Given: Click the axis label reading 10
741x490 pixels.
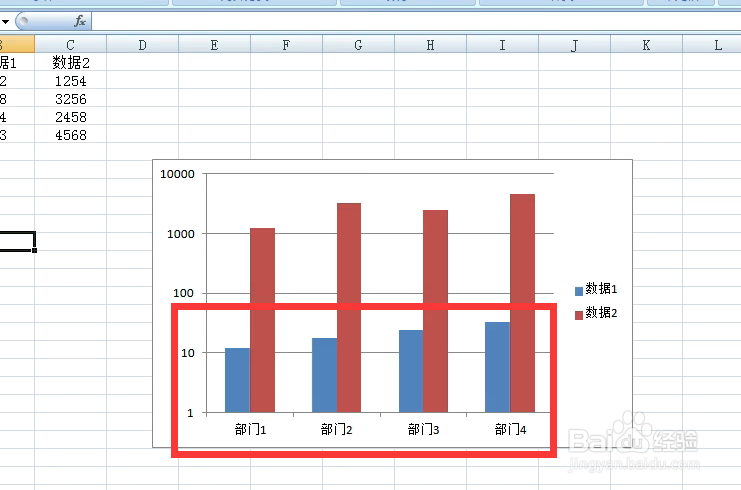Looking at the screenshot, I should [x=188, y=353].
